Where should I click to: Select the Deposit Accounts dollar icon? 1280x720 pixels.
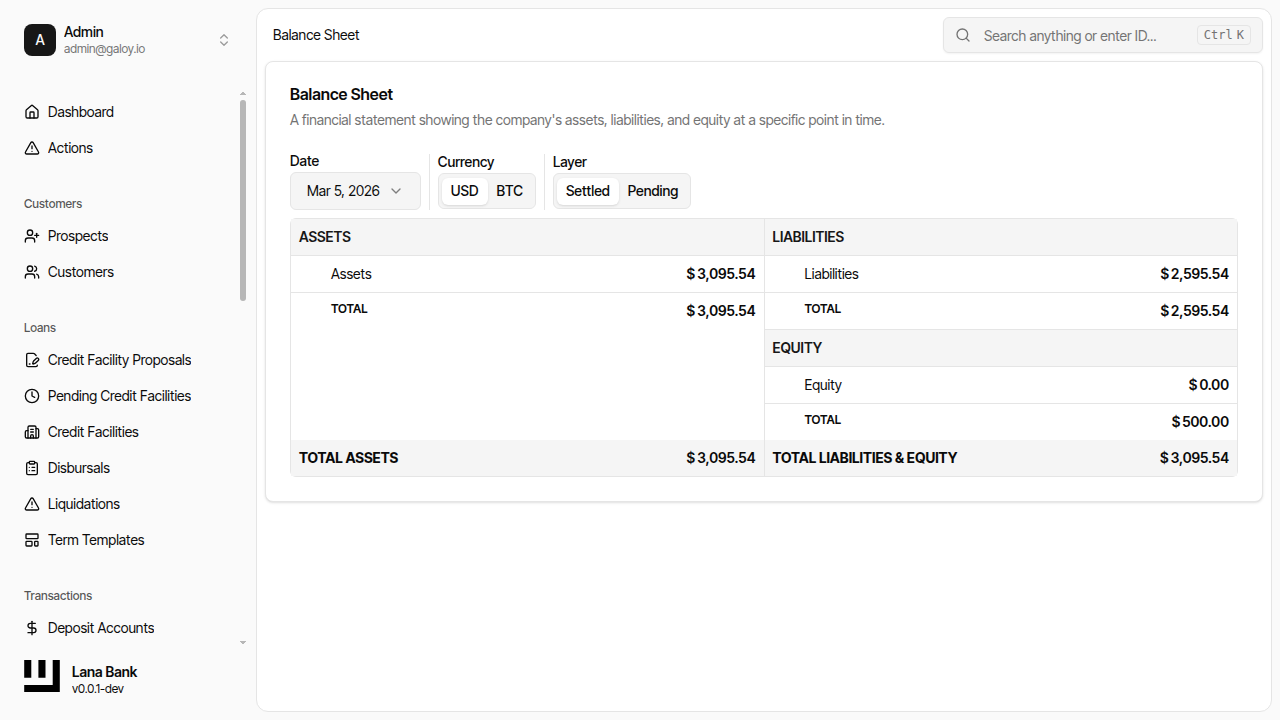[31, 627]
